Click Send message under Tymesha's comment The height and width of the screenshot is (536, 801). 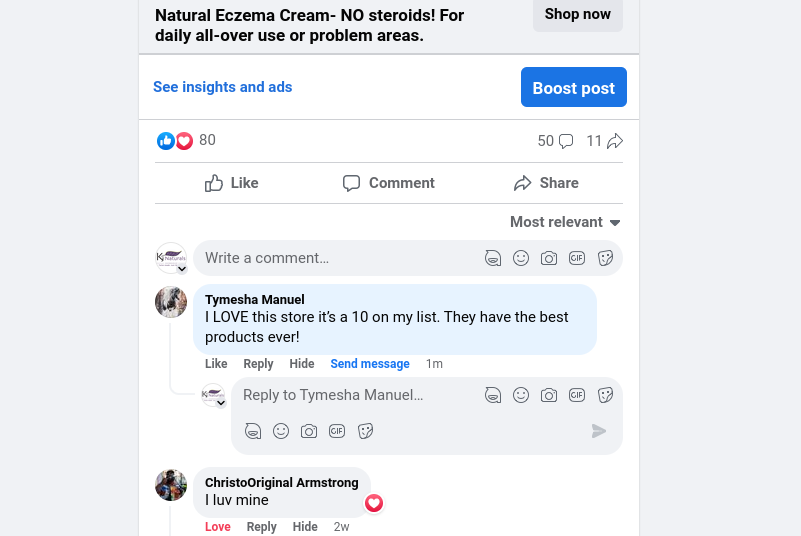click(x=370, y=364)
